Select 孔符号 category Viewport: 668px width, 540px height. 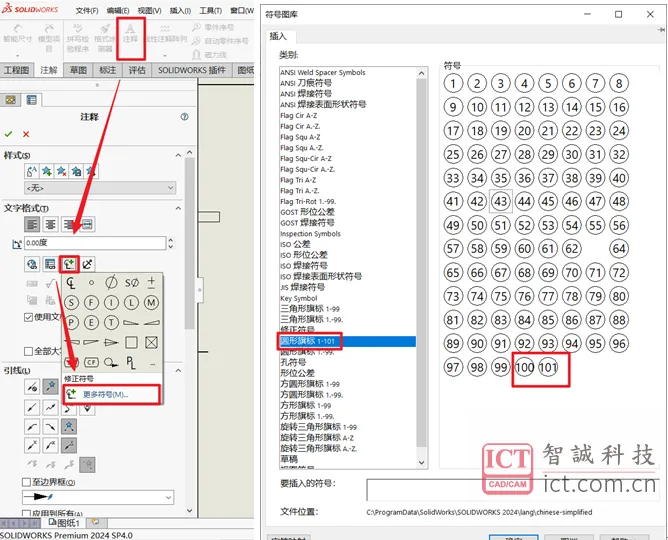[293, 362]
